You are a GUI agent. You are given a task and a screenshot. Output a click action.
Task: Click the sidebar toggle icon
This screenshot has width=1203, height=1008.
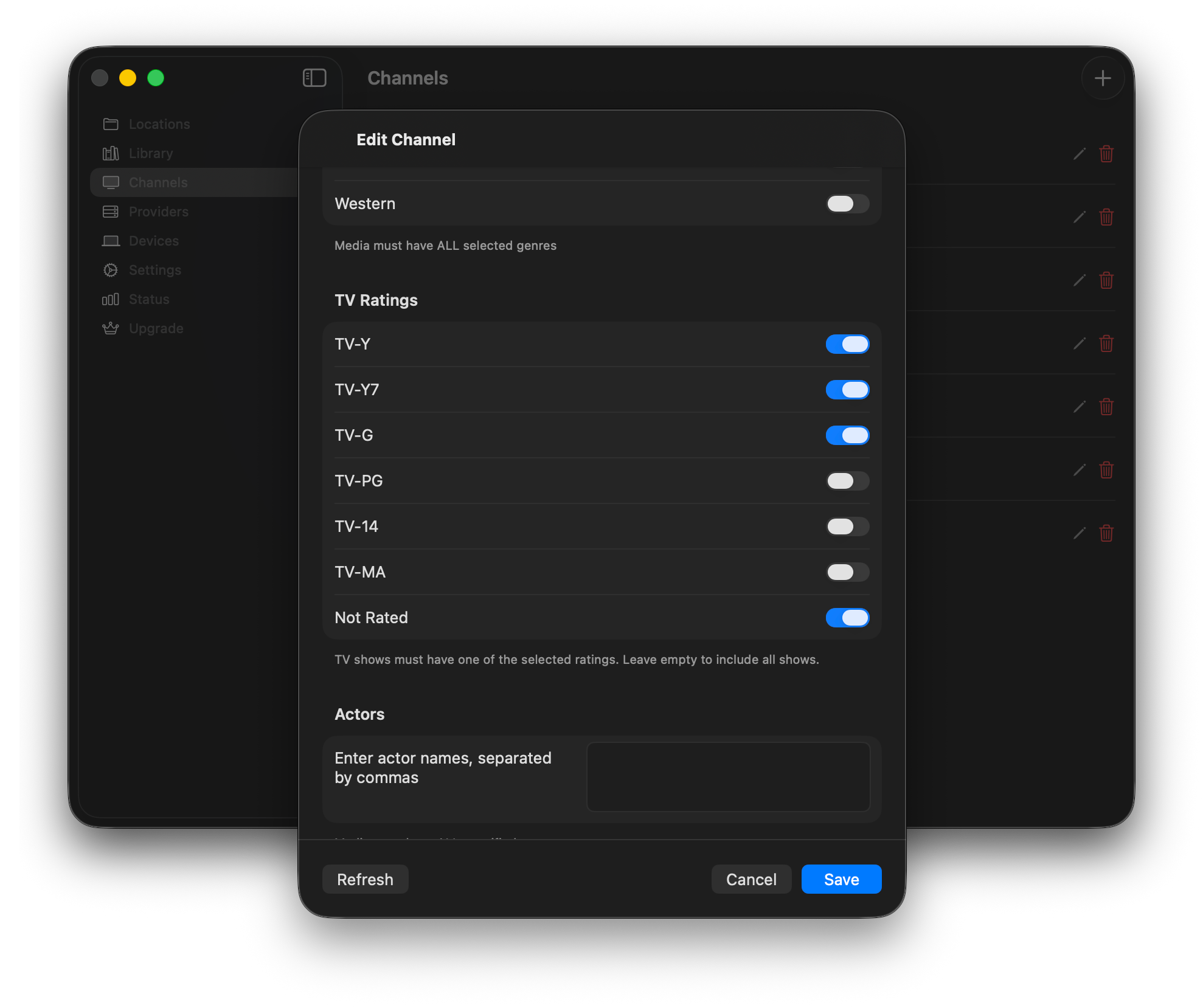(314, 78)
